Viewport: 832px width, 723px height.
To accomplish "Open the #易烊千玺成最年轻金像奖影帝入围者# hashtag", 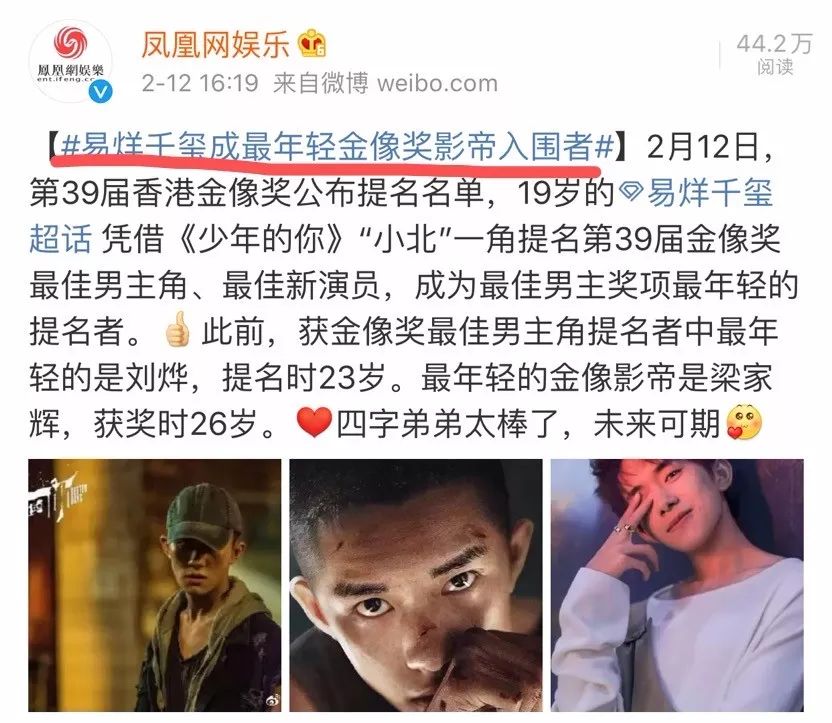I will coord(337,147).
